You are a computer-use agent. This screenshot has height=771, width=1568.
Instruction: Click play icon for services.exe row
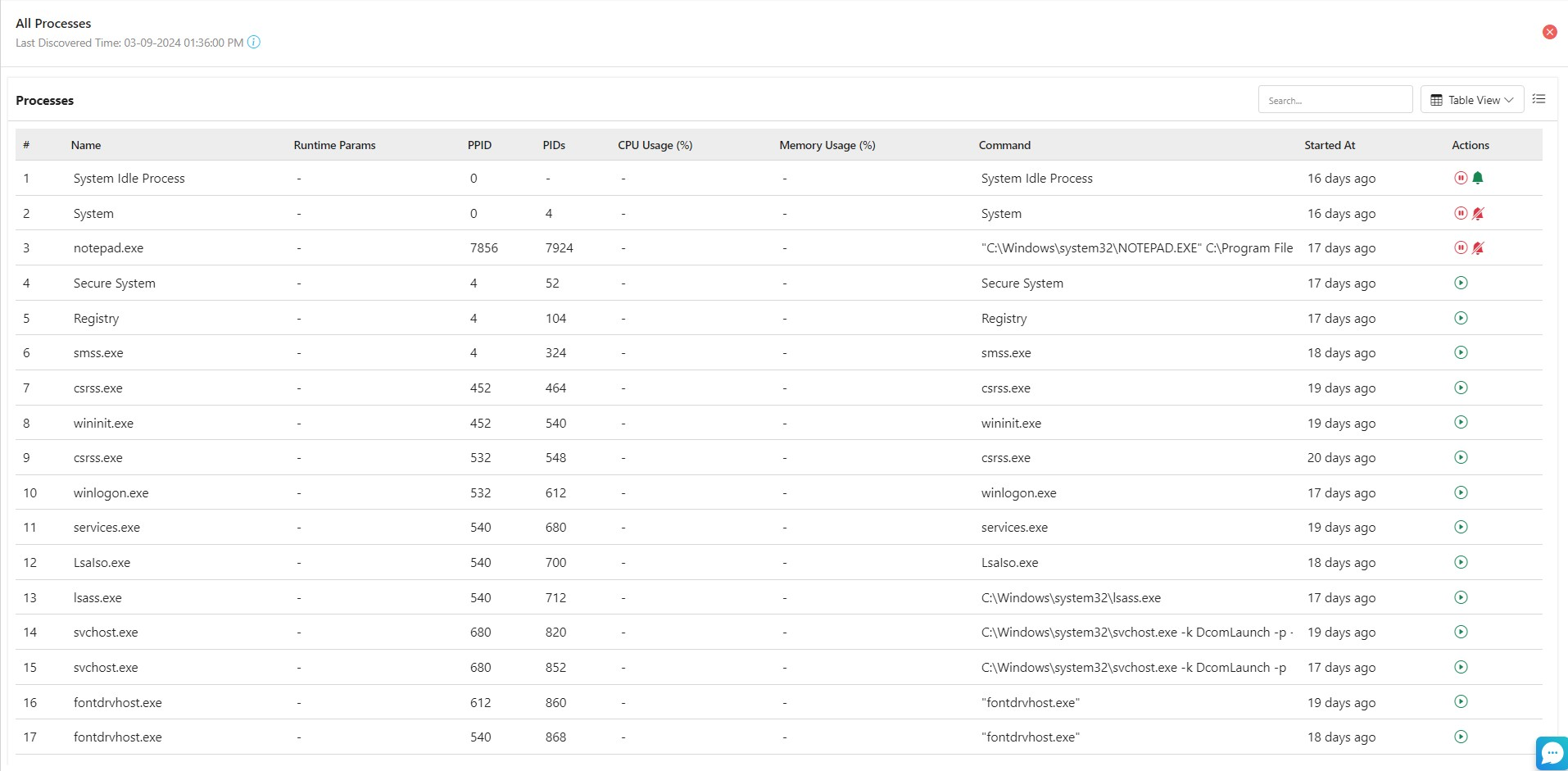tap(1461, 527)
